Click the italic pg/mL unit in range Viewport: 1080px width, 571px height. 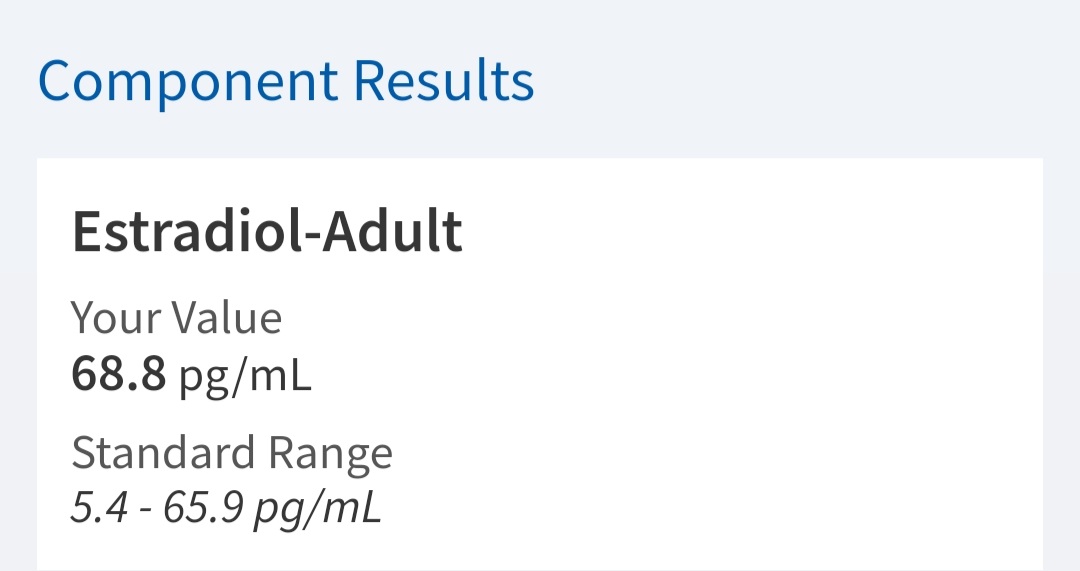click(x=317, y=509)
